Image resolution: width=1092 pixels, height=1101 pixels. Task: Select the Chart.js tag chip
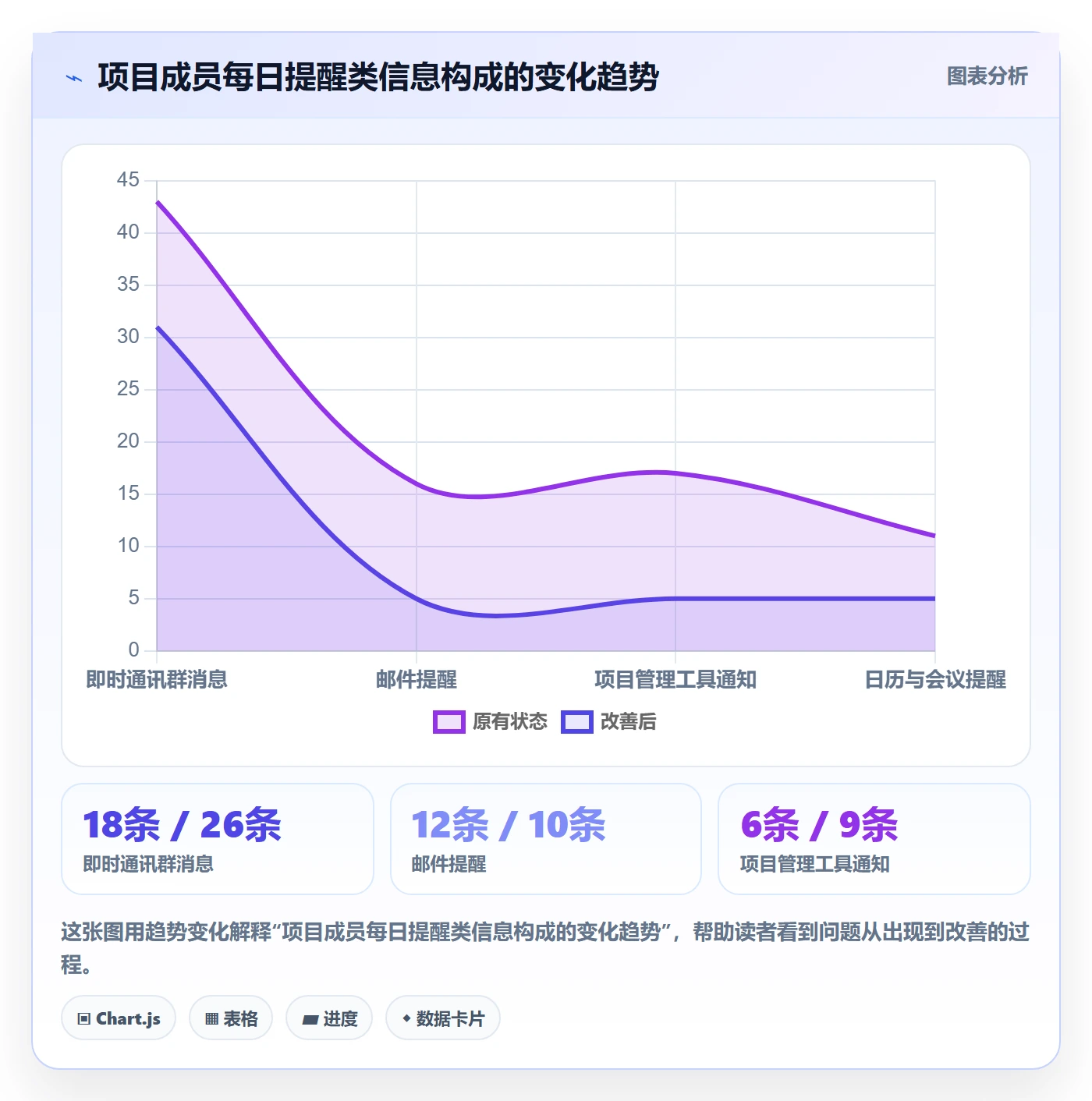click(x=119, y=1018)
